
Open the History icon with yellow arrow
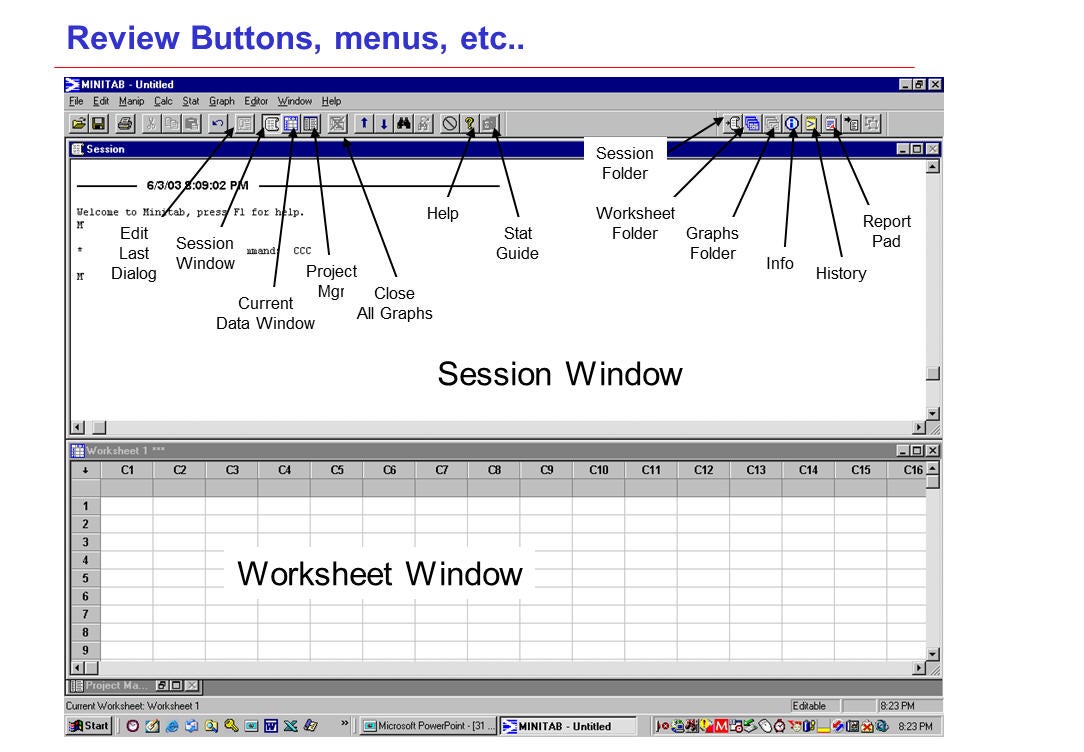point(811,124)
